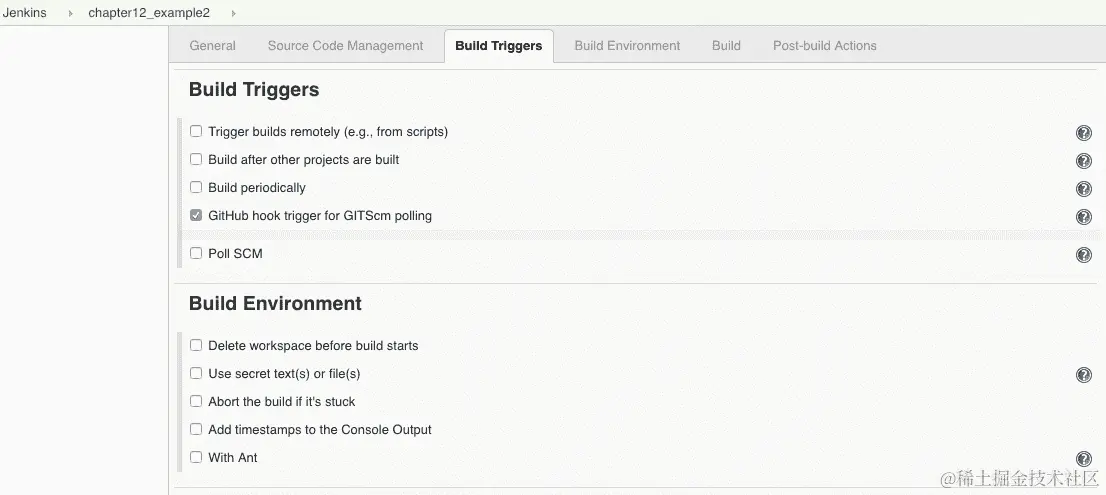Viewport: 1106px width, 495px height.
Task: Switch to the Source Code Management tab
Action: point(345,46)
